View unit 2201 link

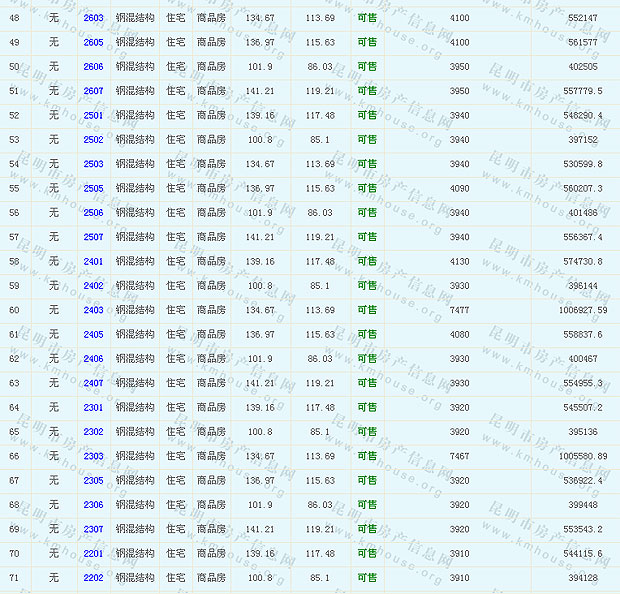coord(93,553)
